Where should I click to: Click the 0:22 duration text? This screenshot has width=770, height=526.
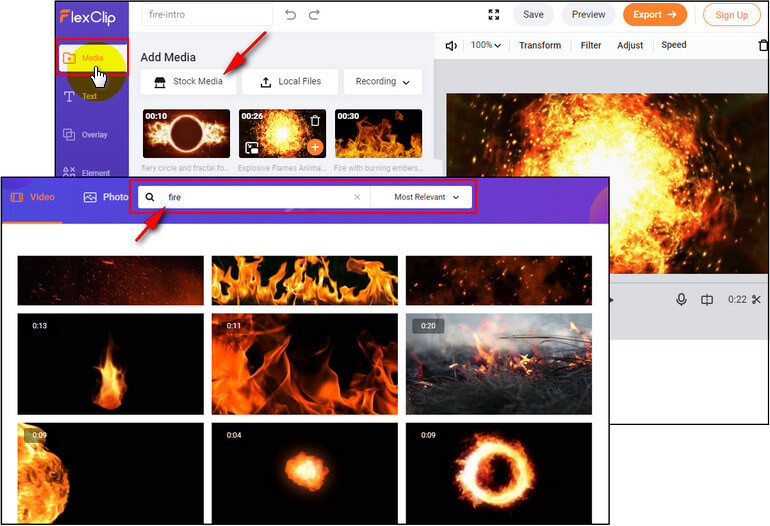point(737,300)
